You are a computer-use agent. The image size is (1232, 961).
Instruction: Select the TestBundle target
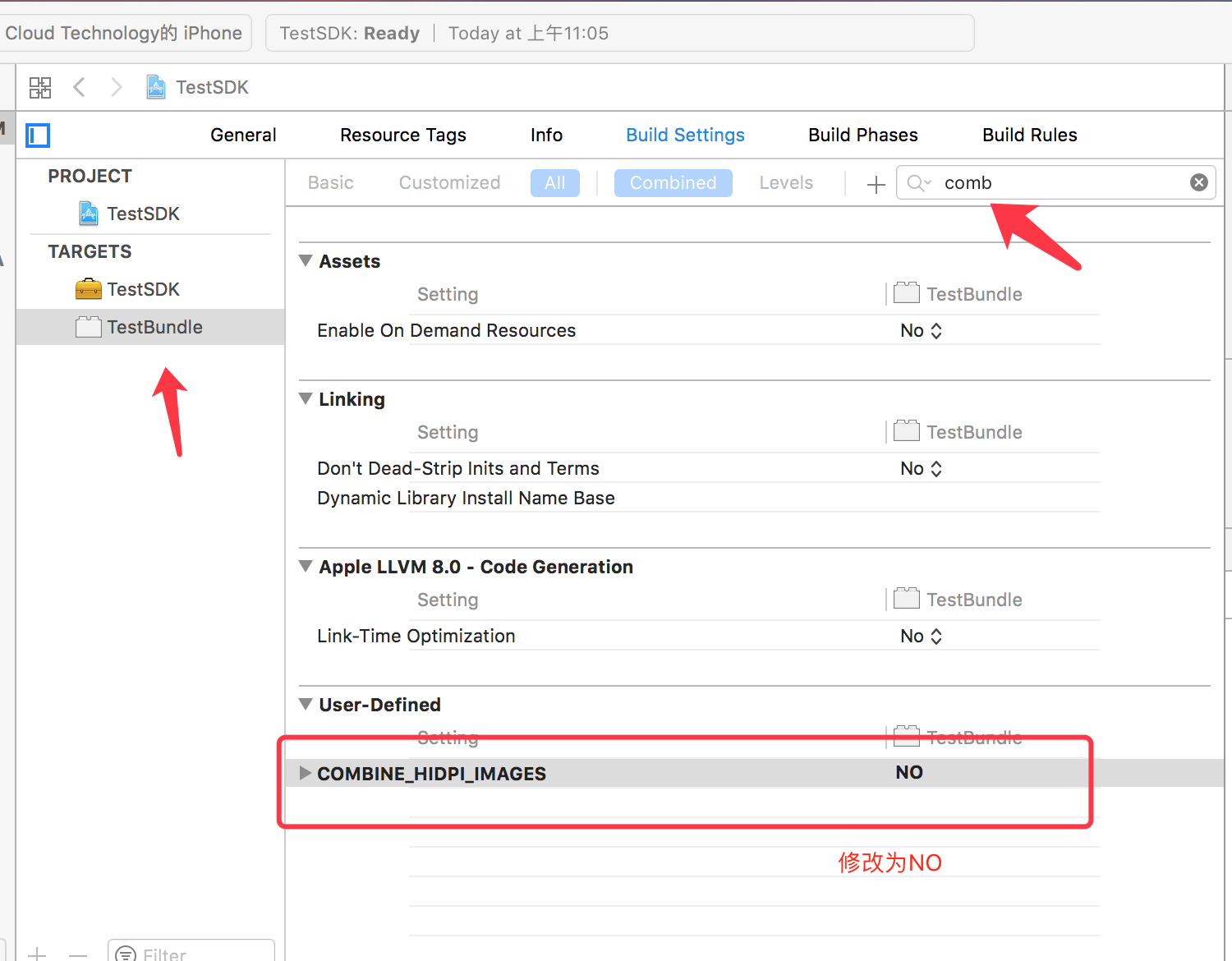[150, 327]
